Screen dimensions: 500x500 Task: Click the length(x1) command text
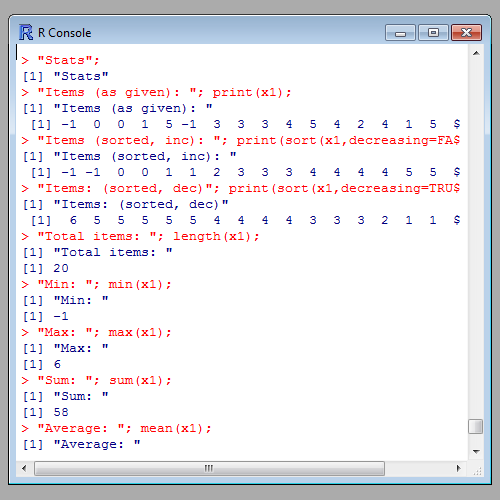(x=216, y=236)
